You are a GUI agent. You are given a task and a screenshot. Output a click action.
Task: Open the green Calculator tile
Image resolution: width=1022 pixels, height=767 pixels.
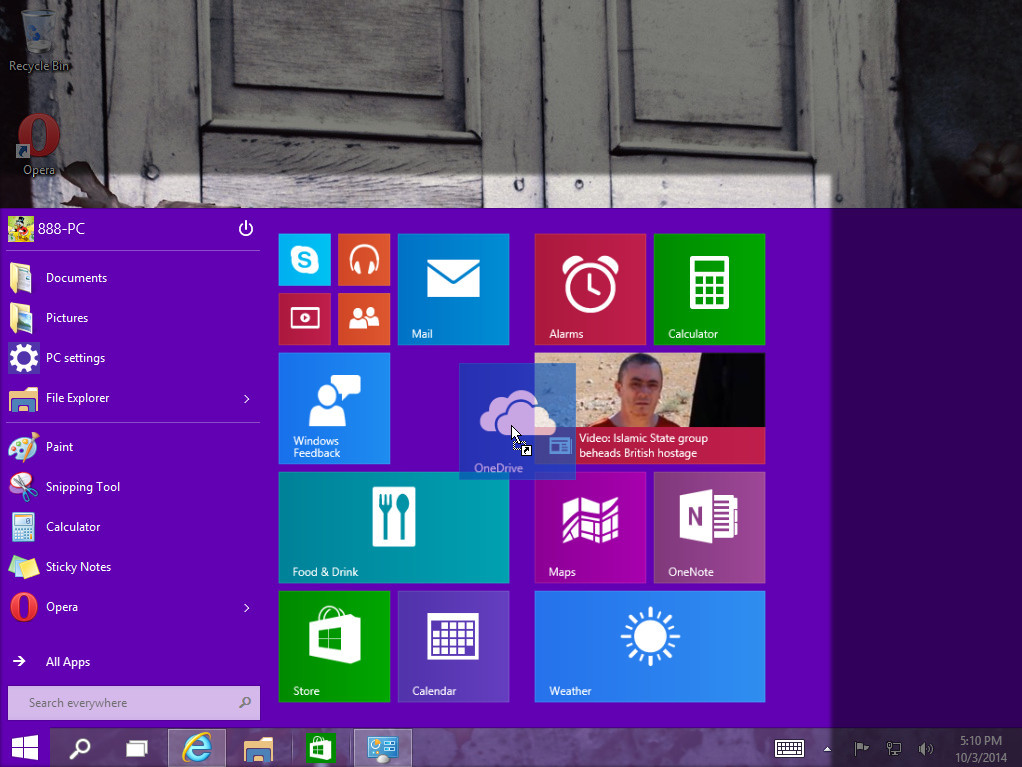pyautogui.click(x=709, y=289)
